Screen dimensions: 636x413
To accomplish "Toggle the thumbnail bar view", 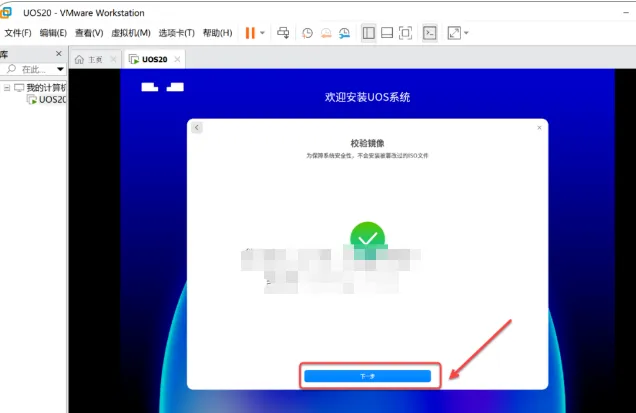I will point(387,33).
